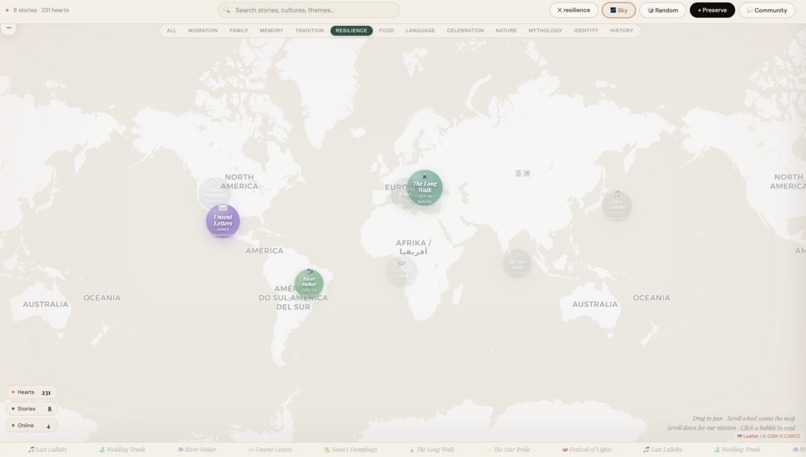Toggle the Sky mode button

(618, 10)
